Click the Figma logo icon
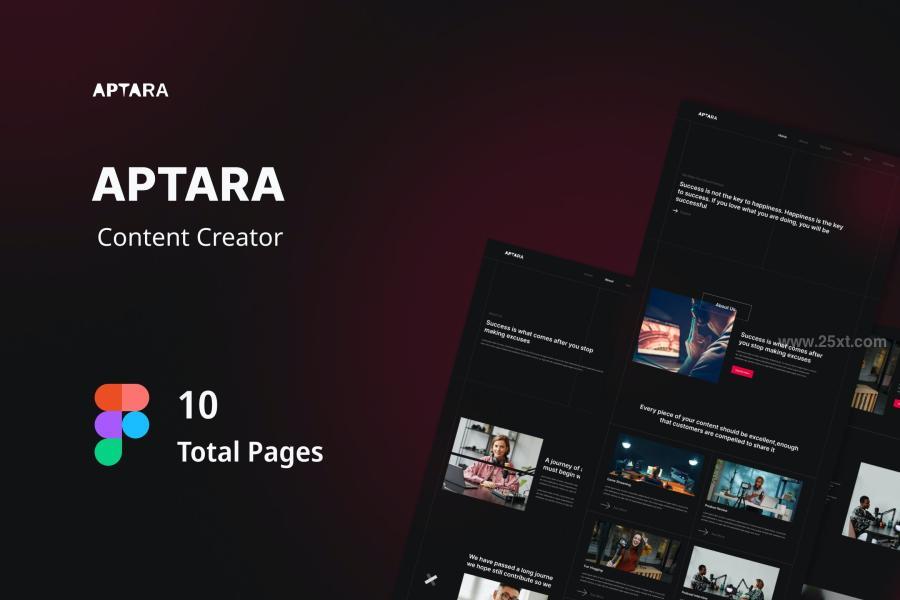Screen dimensions: 900x600 click(122, 424)
